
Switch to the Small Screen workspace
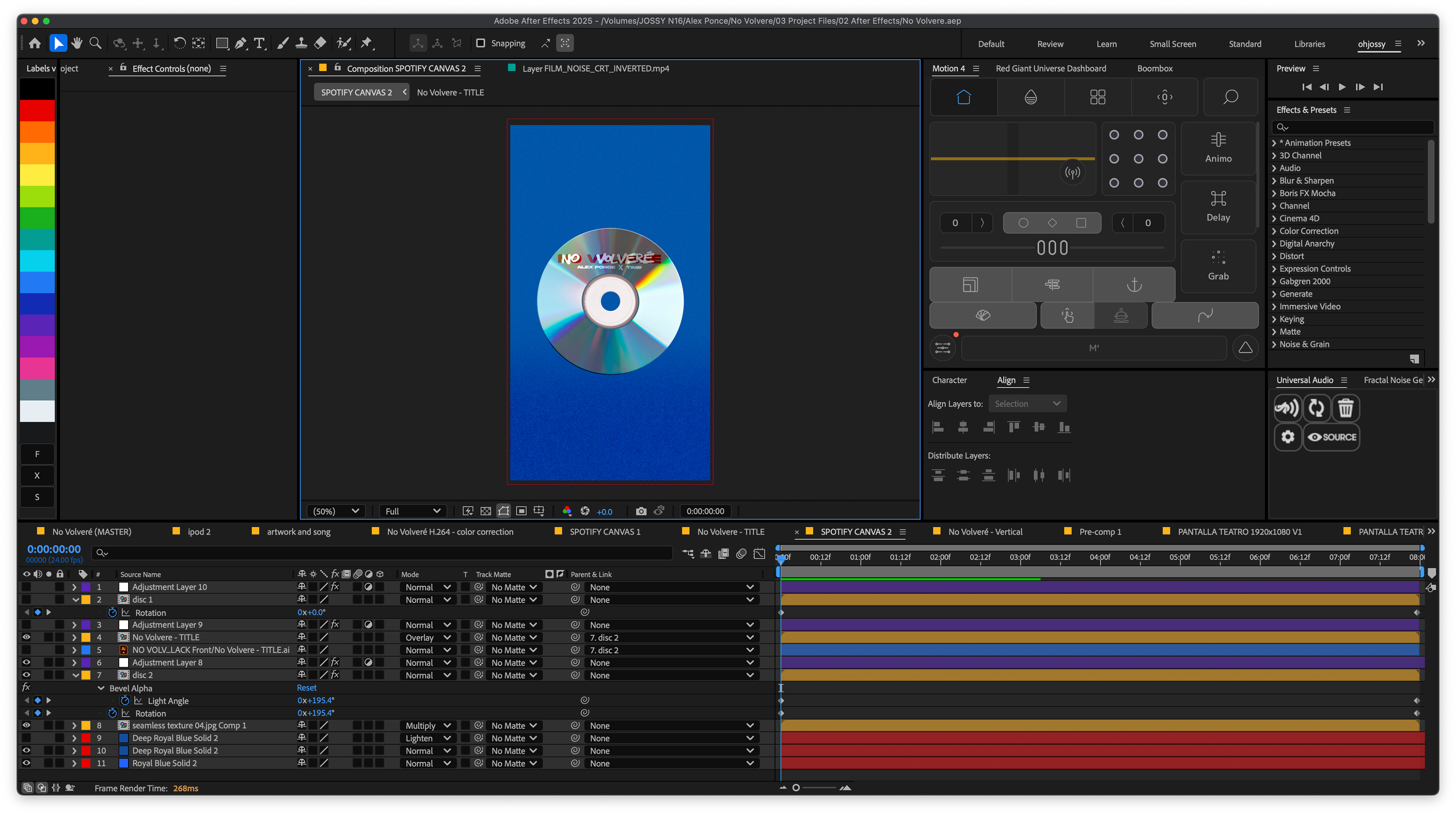(x=1173, y=44)
